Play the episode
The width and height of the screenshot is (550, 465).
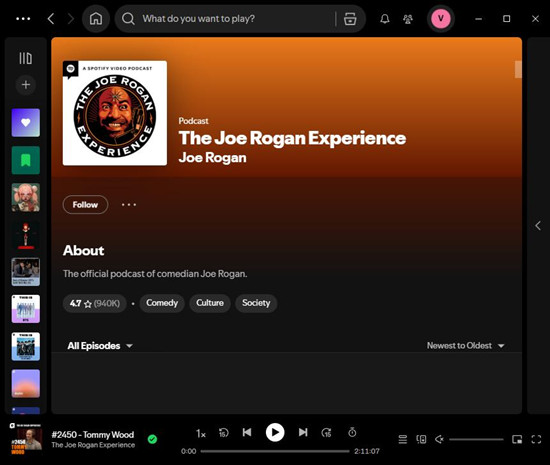(x=275, y=432)
